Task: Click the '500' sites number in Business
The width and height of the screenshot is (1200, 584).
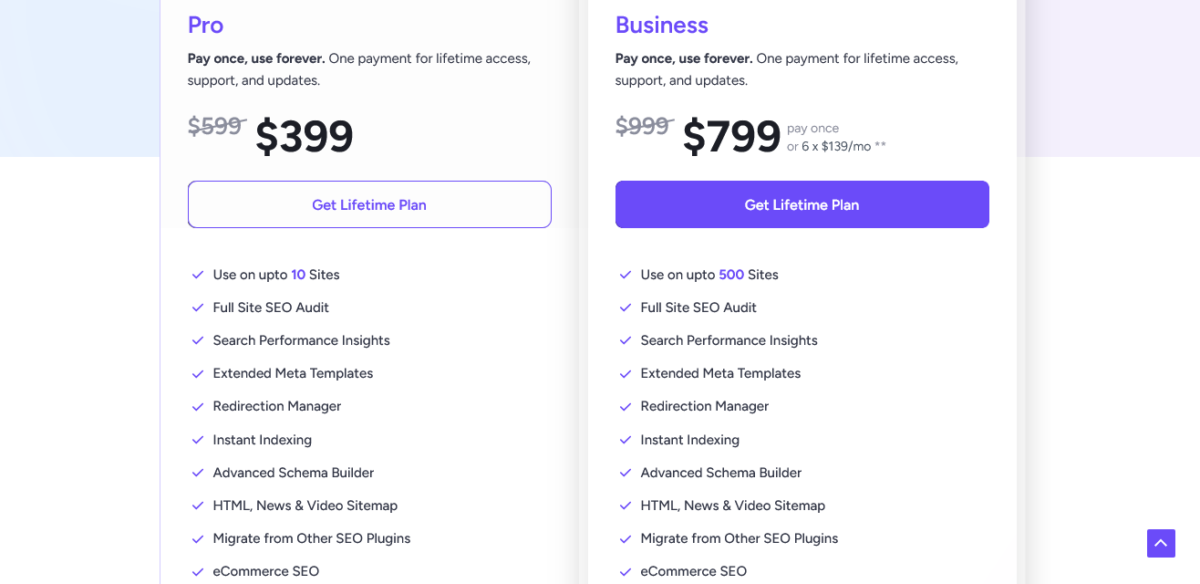Action: click(x=731, y=275)
